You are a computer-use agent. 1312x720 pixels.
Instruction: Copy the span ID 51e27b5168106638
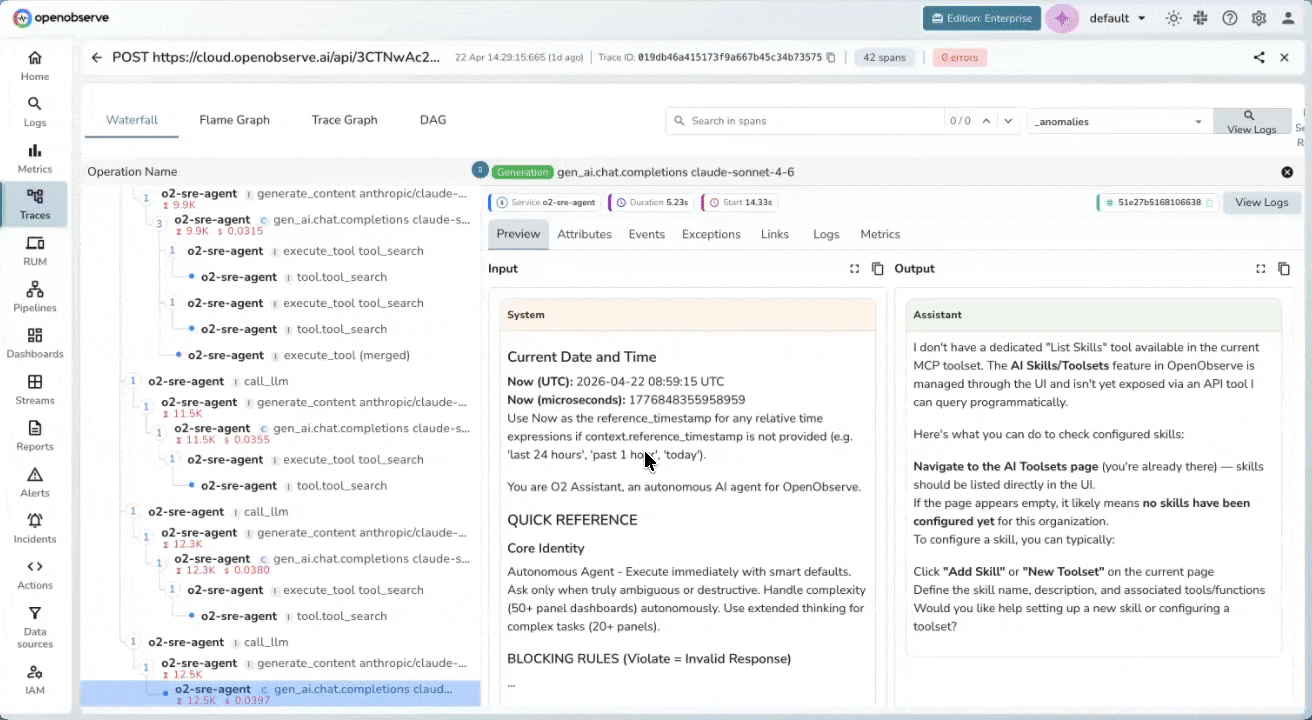click(x=1209, y=202)
